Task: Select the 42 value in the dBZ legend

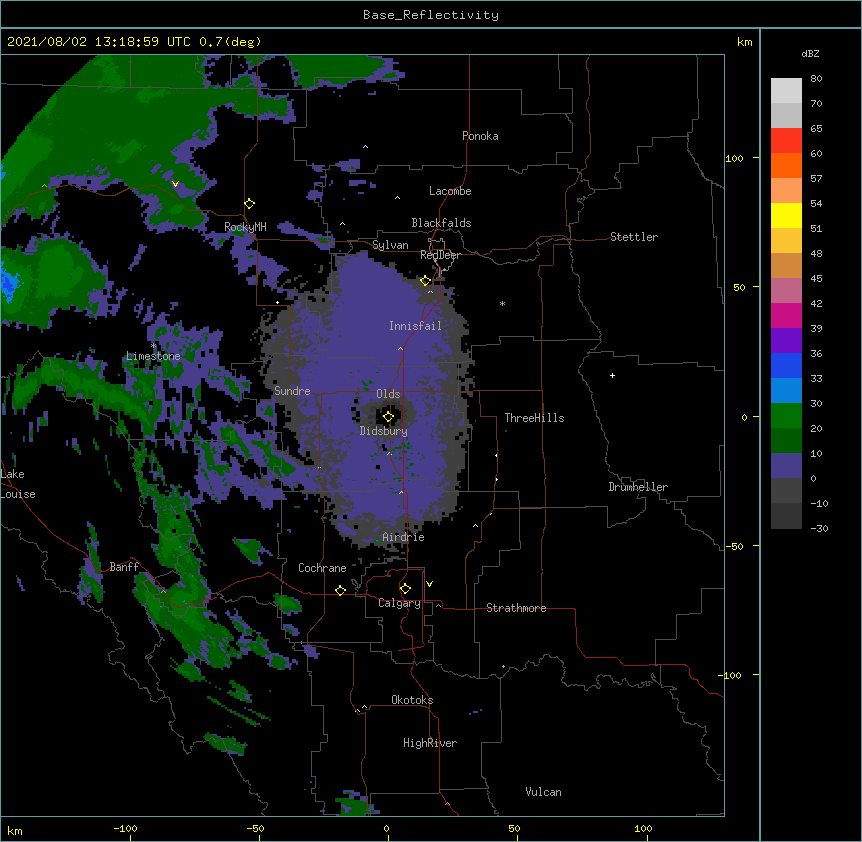Action: (816, 303)
